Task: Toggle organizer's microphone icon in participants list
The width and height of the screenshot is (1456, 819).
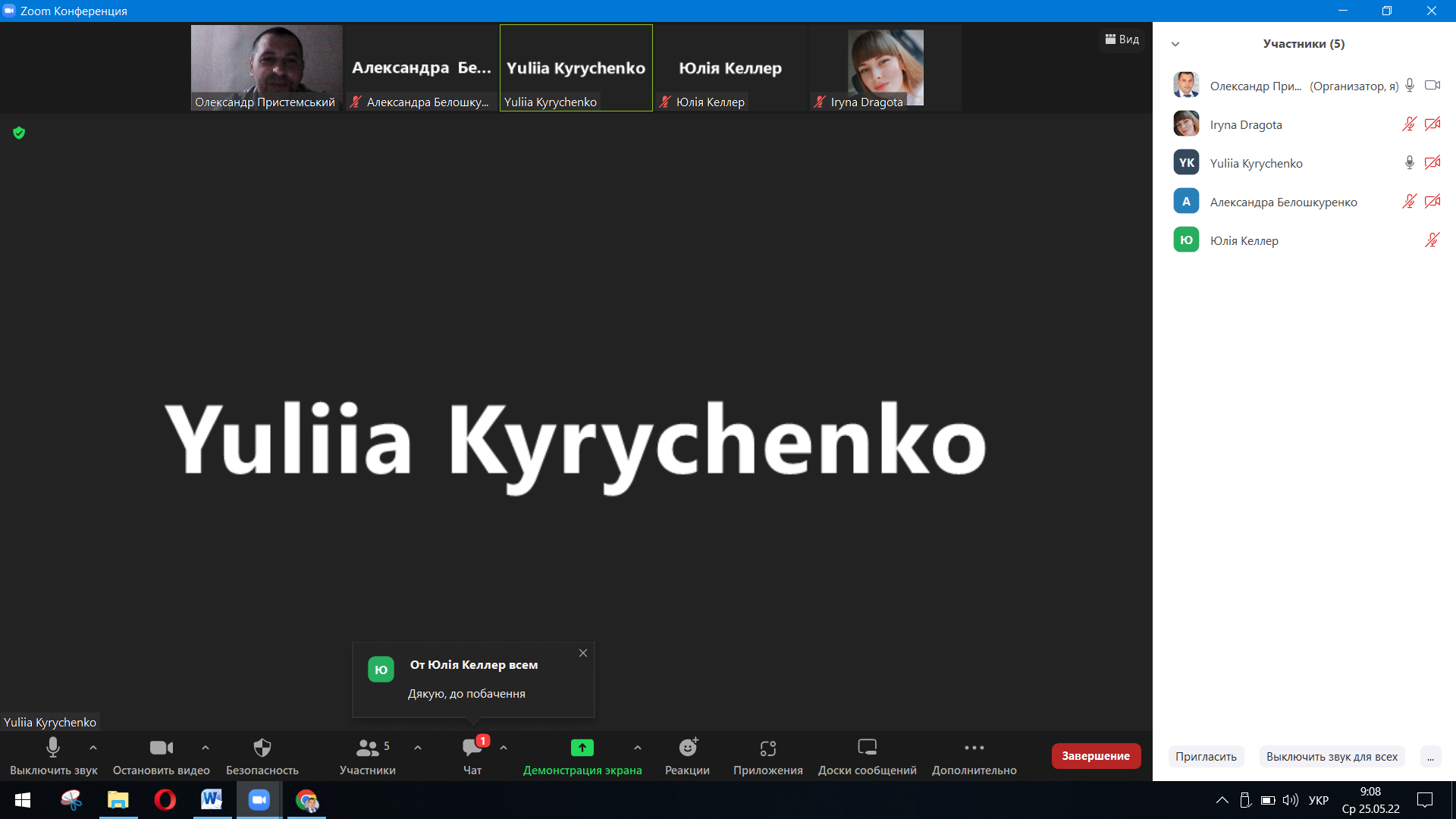Action: pos(1410,86)
